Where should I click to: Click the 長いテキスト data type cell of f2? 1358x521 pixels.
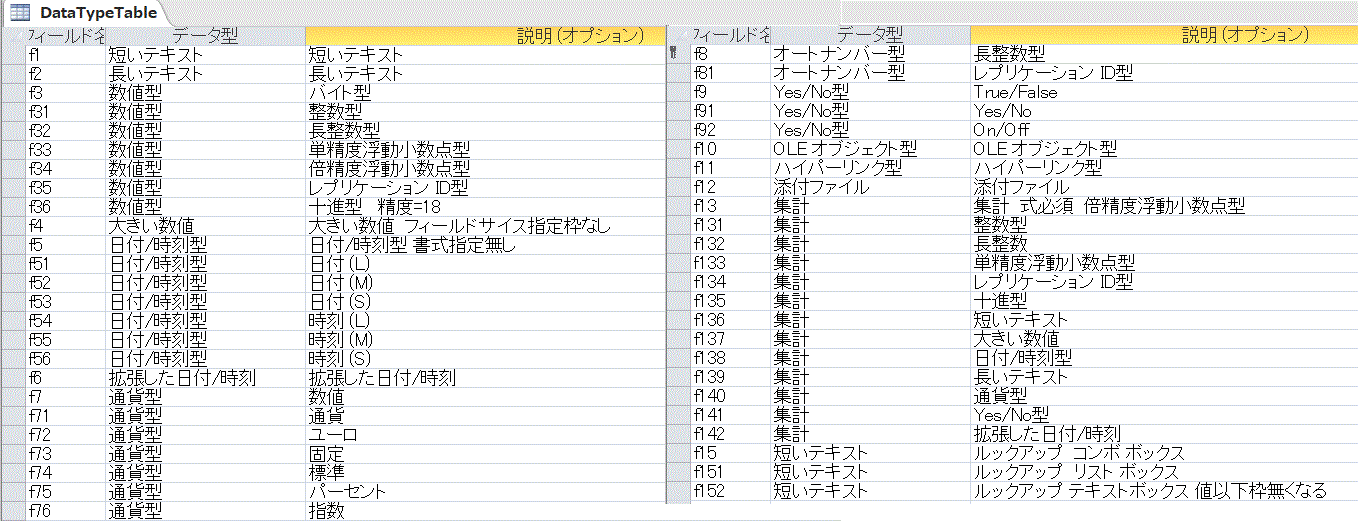coord(206,73)
